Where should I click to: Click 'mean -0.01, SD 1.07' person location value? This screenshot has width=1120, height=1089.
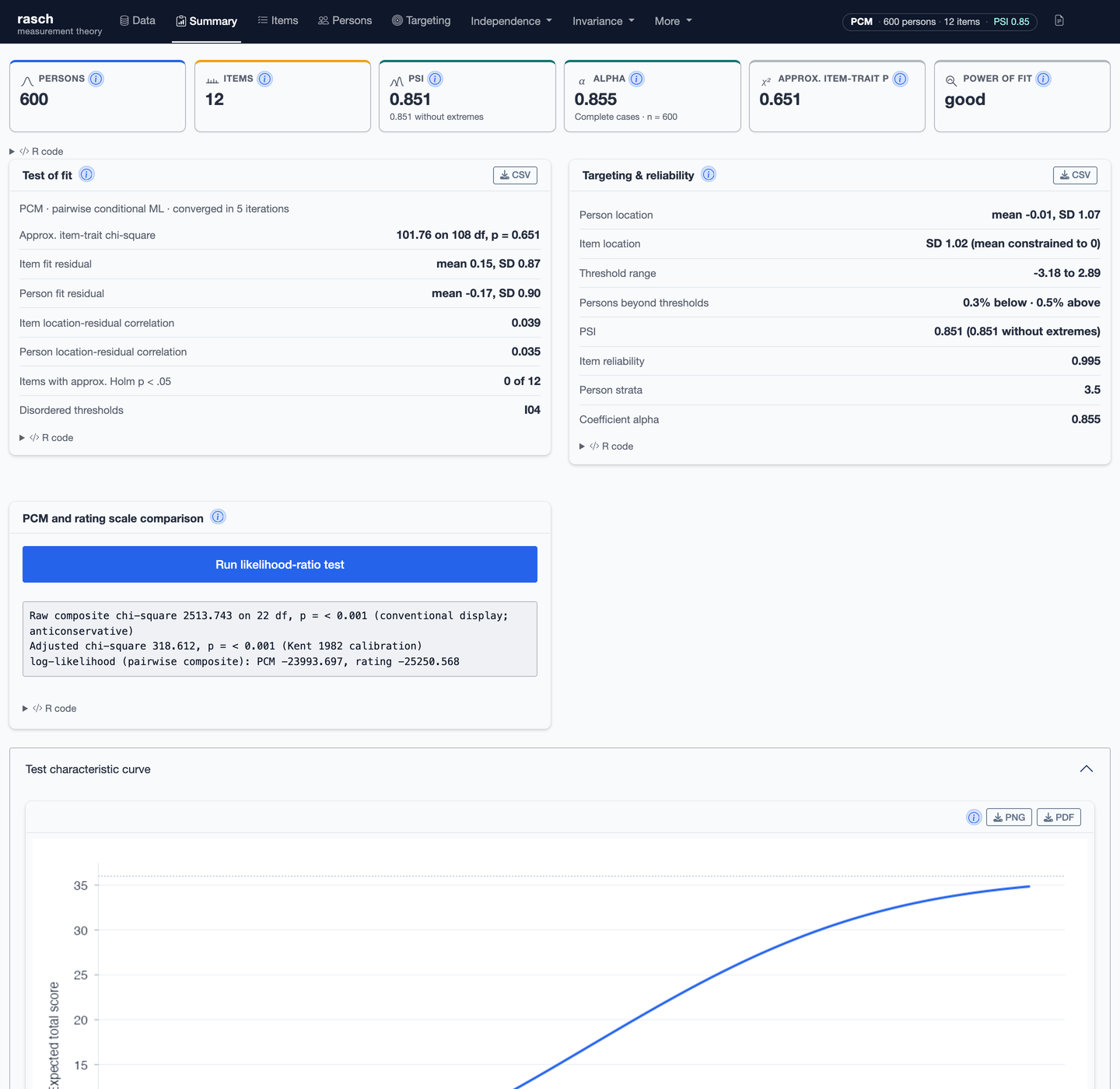pos(1046,215)
